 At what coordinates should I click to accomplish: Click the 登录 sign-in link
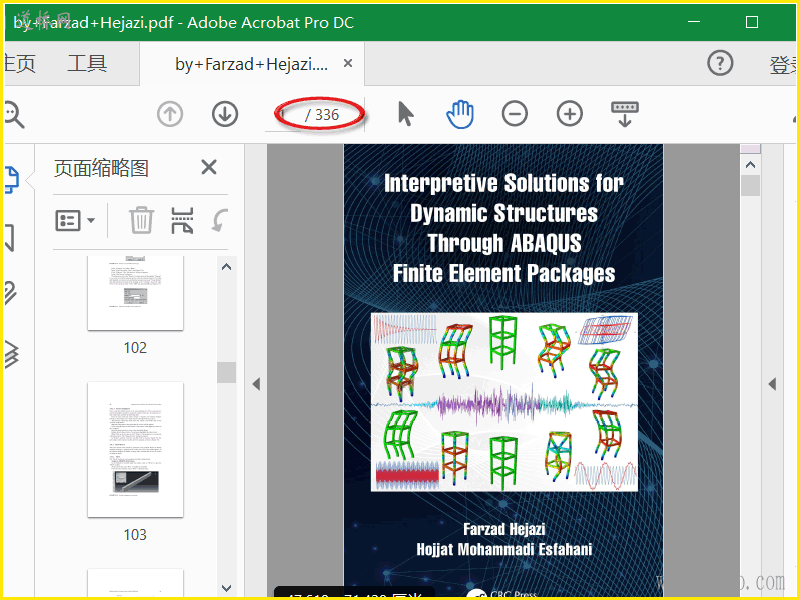(784, 65)
